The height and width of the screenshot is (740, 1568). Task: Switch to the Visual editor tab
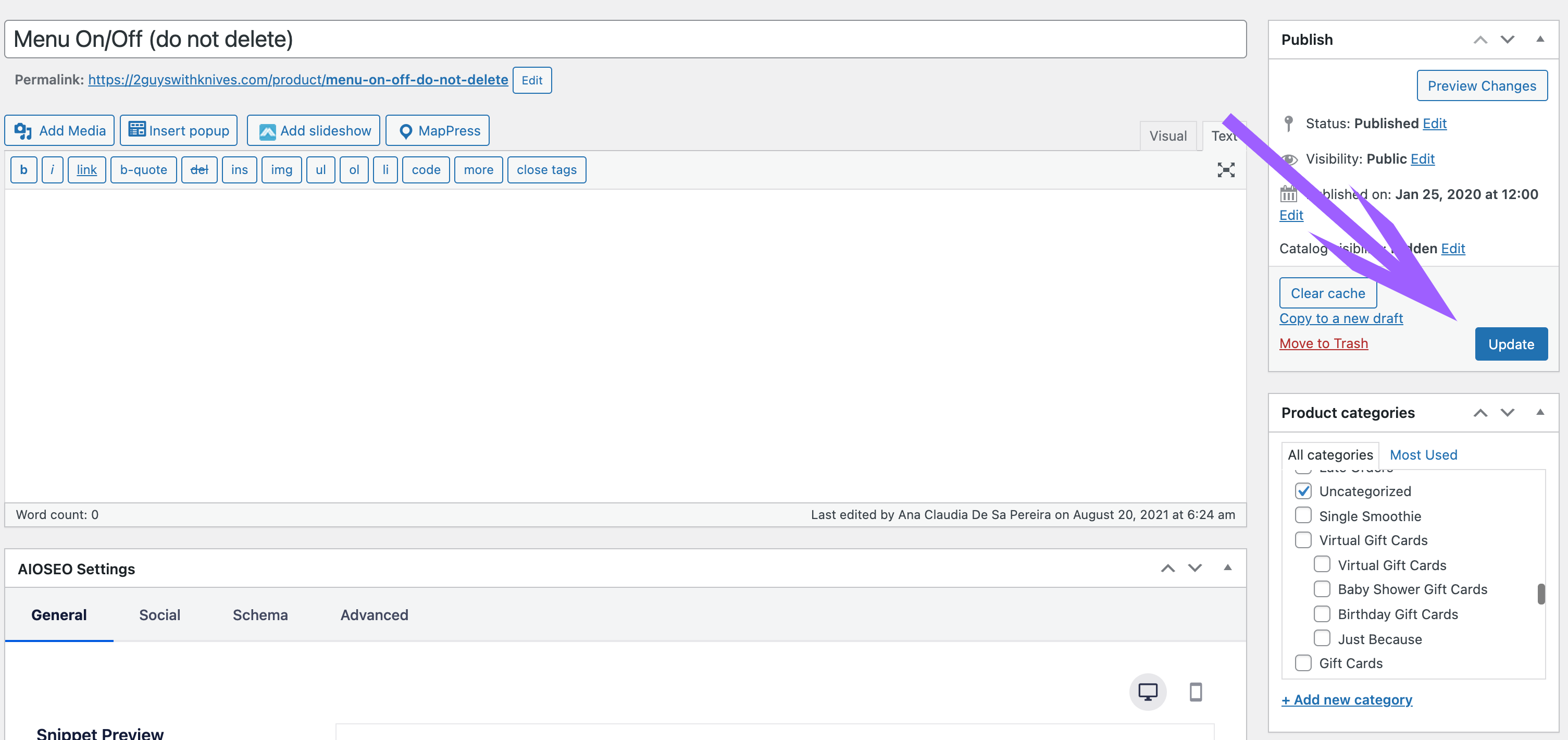[x=1167, y=136]
